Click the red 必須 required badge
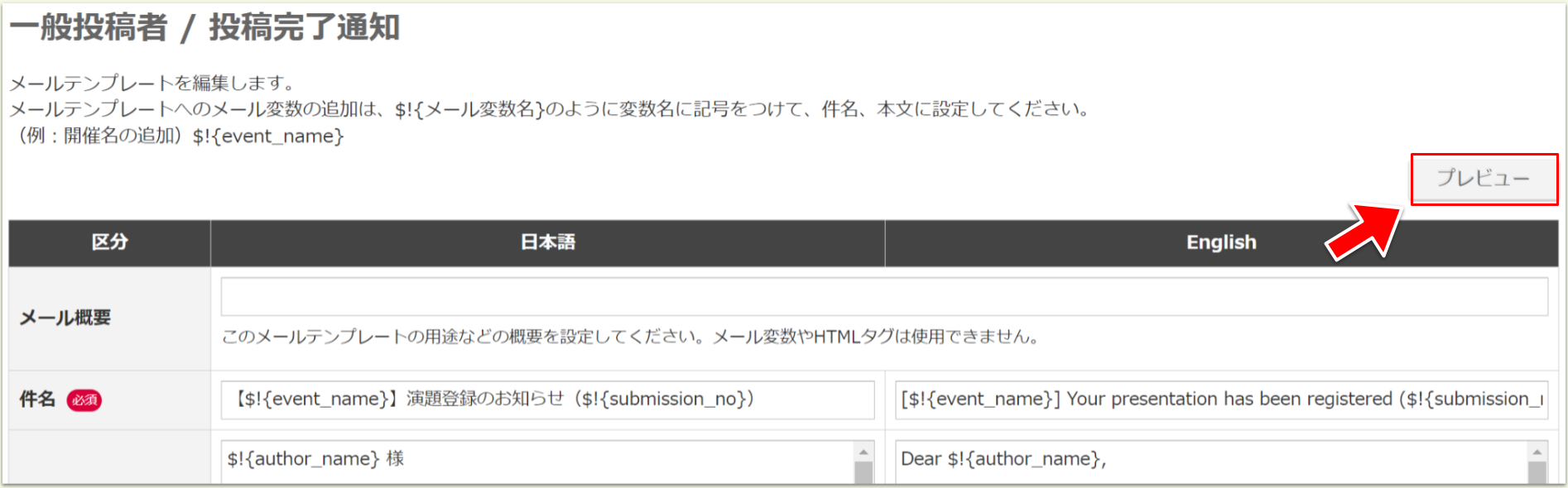Image resolution: width=1568 pixels, height=488 pixels. tap(84, 400)
